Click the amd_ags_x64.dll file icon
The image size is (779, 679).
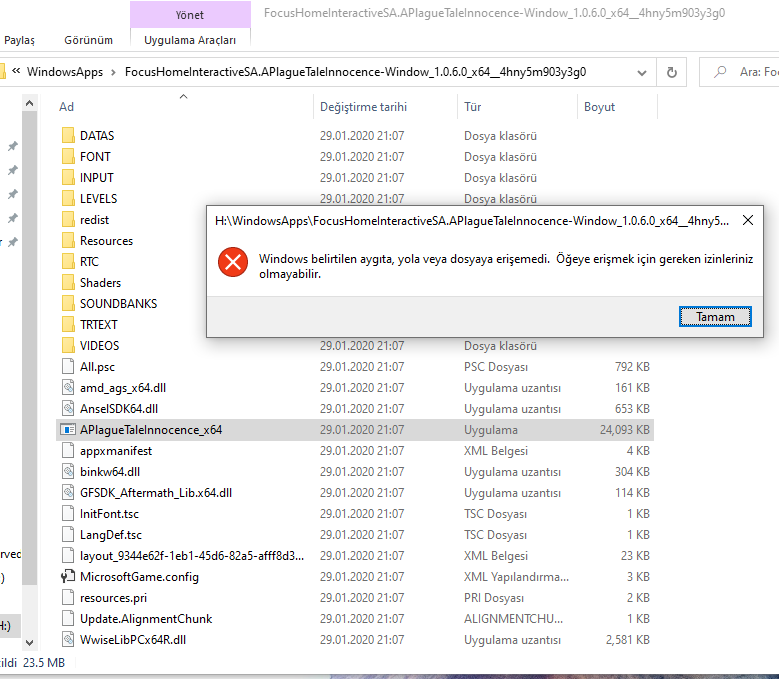click(68, 387)
